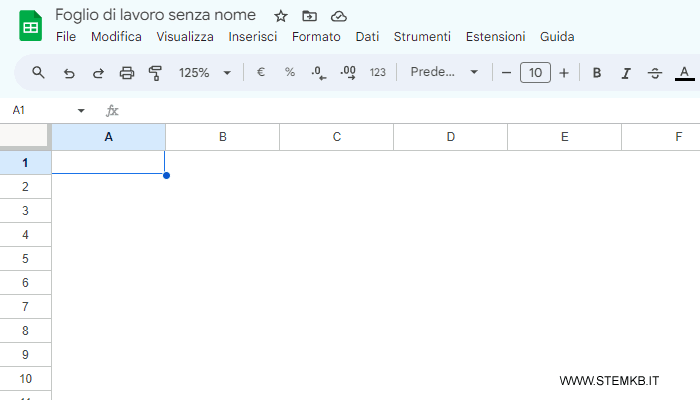The width and height of the screenshot is (700, 400).
Task: Click the print icon
Action: click(x=127, y=72)
